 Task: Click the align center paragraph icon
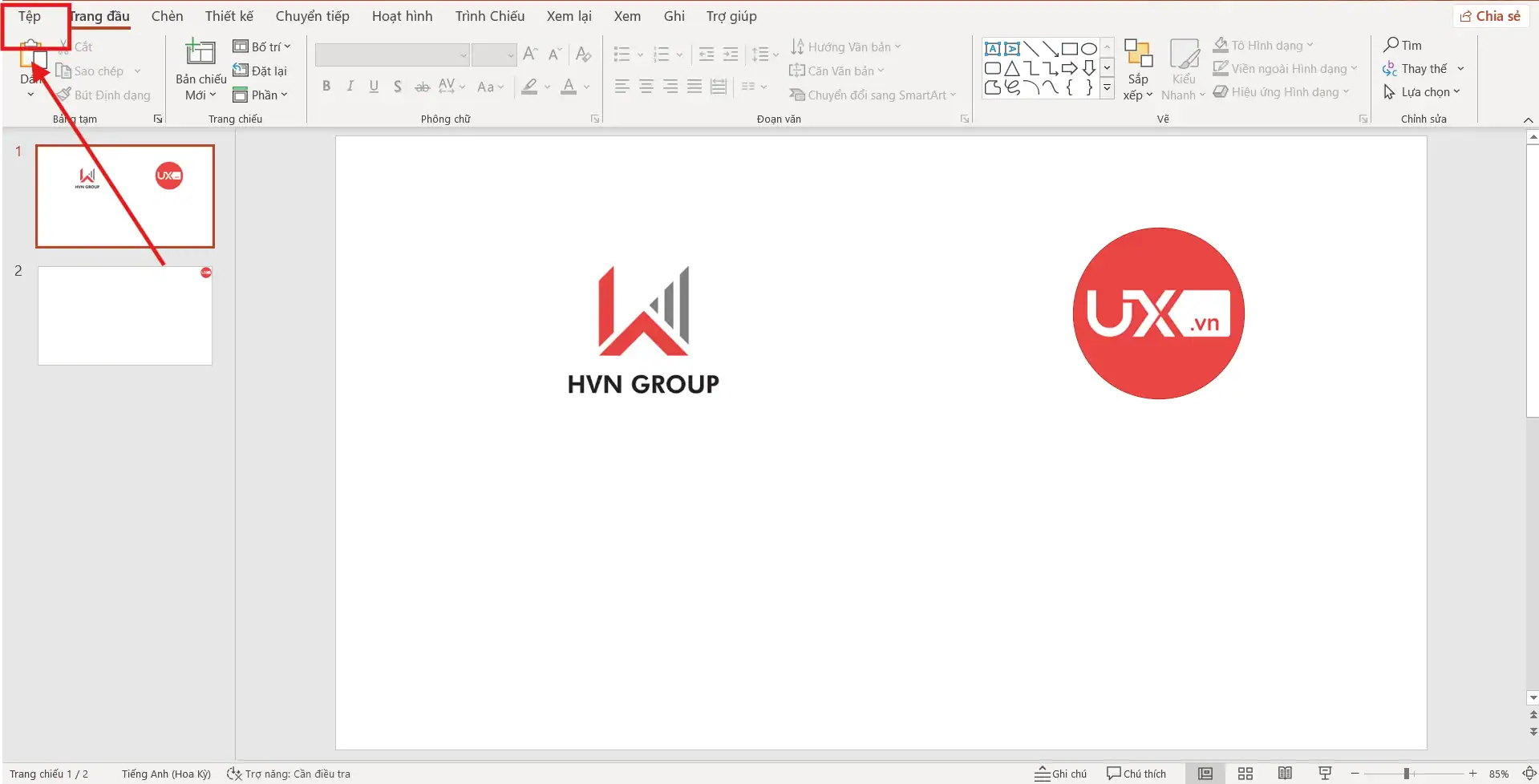coord(646,87)
